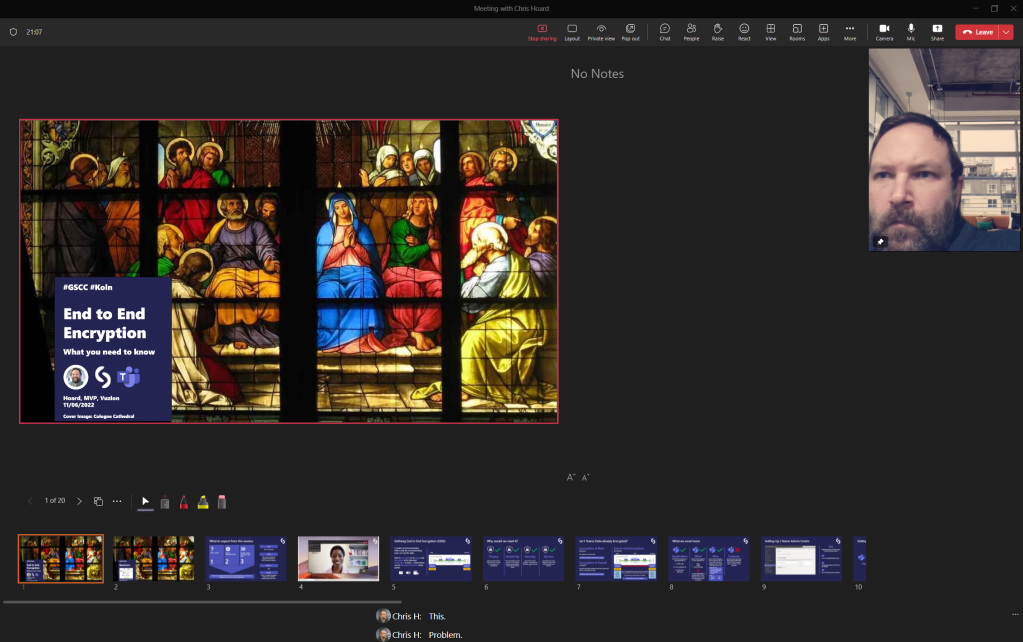Image resolution: width=1023 pixels, height=642 pixels.
Task: Switch to Private view
Action: (601, 32)
